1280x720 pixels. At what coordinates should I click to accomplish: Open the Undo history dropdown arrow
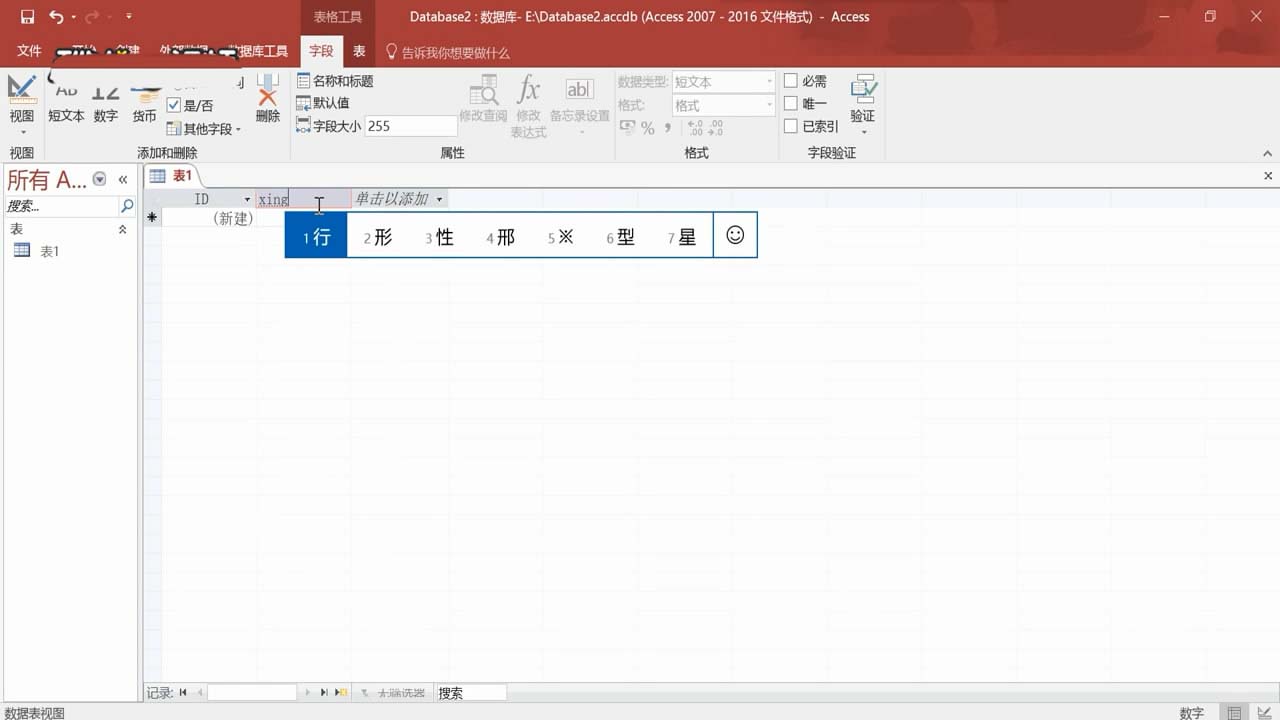pyautogui.click(x=74, y=17)
